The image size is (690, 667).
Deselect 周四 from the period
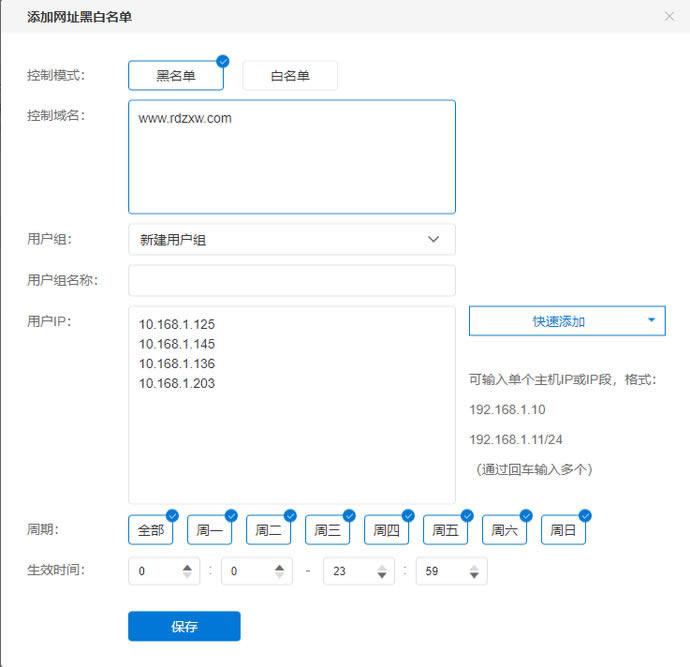click(386, 530)
